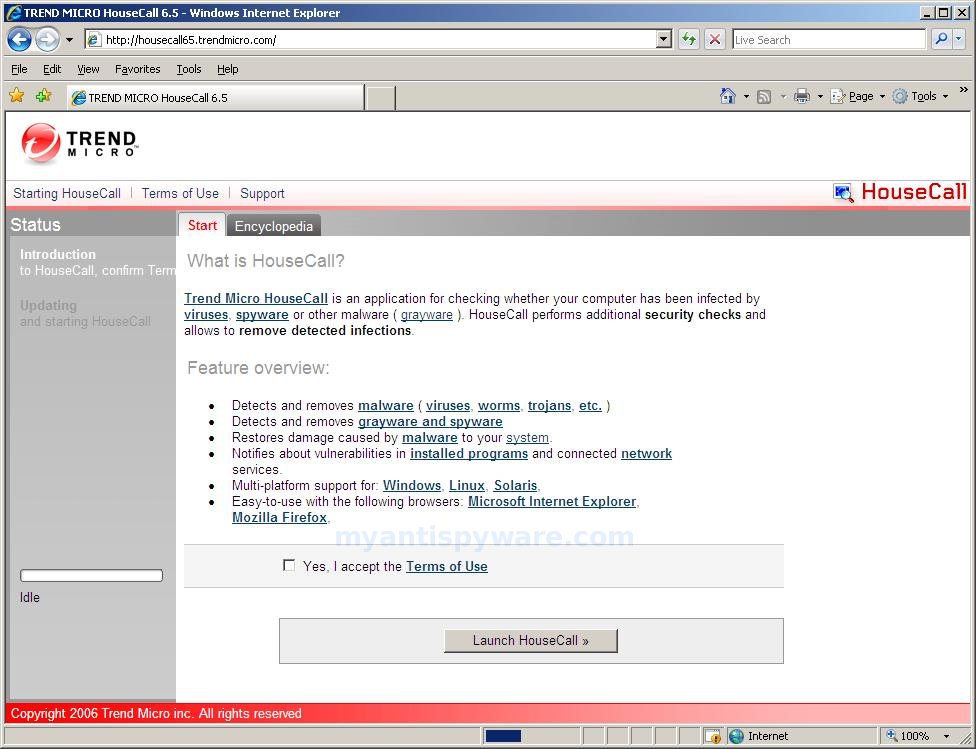Click the Trend Micro HouseCall link
Viewport: 976px width, 749px height.
(x=256, y=298)
